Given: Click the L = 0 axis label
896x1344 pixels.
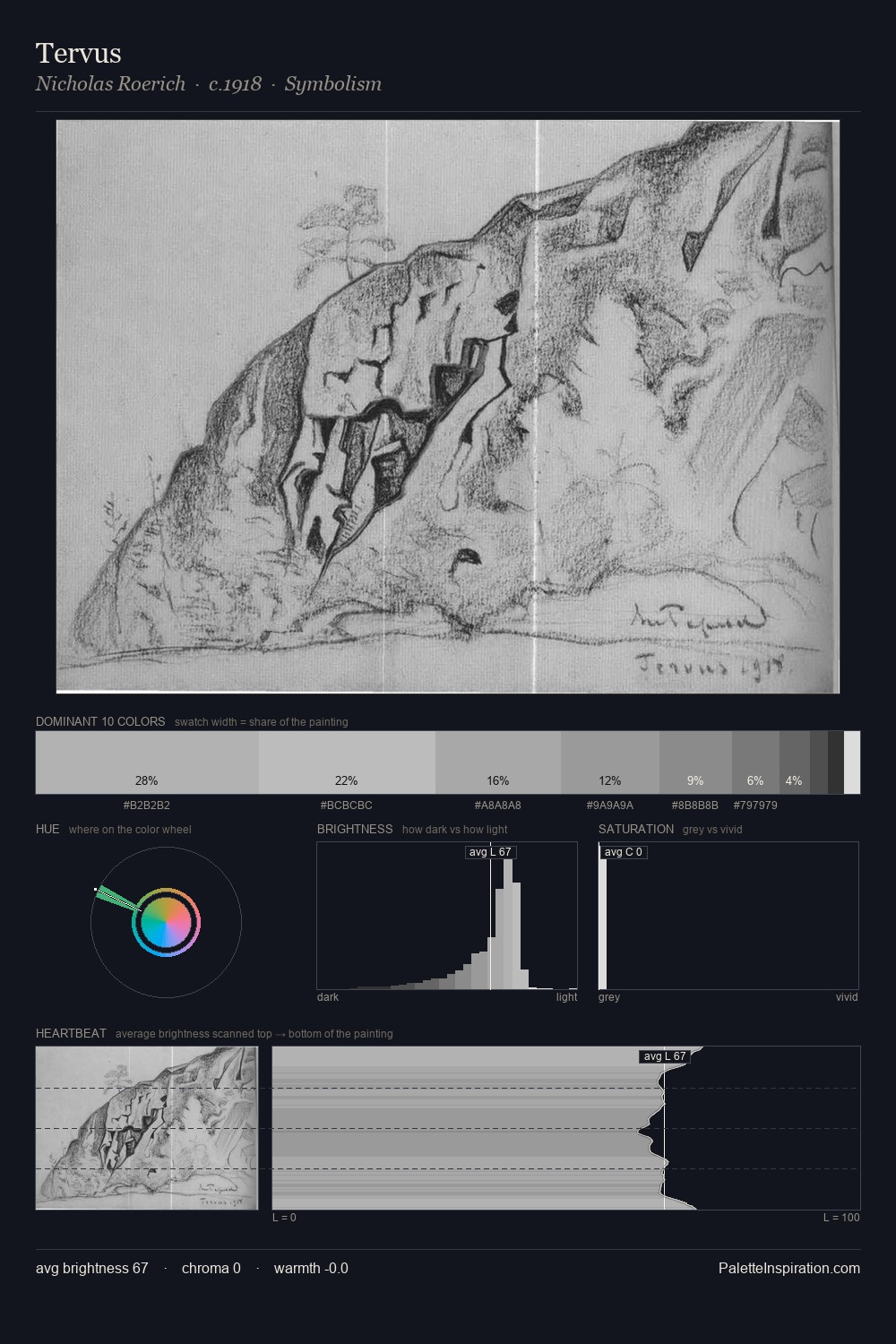Looking at the screenshot, I should 284,1218.
